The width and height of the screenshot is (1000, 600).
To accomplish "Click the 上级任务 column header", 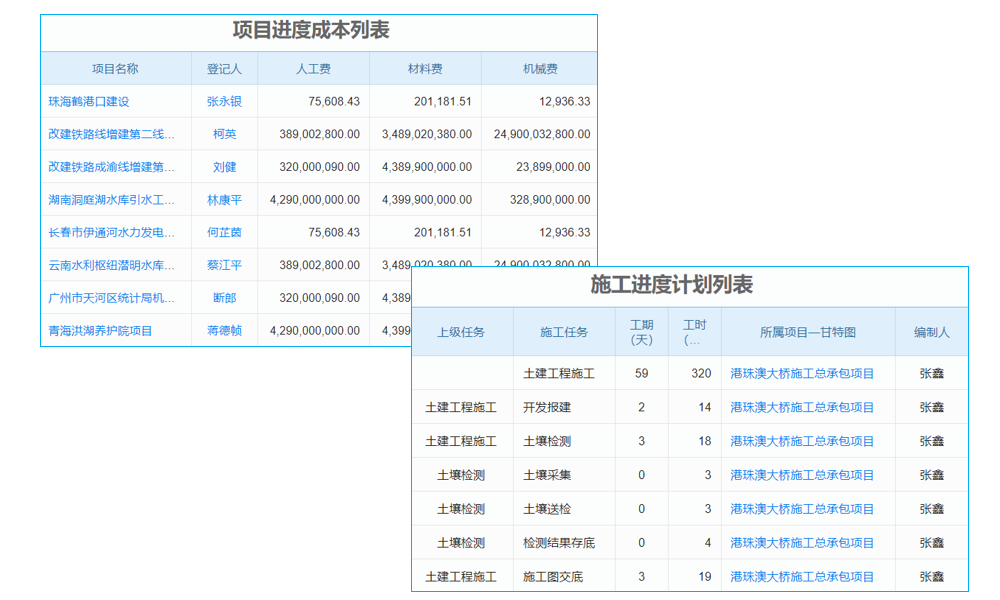I will (463, 331).
